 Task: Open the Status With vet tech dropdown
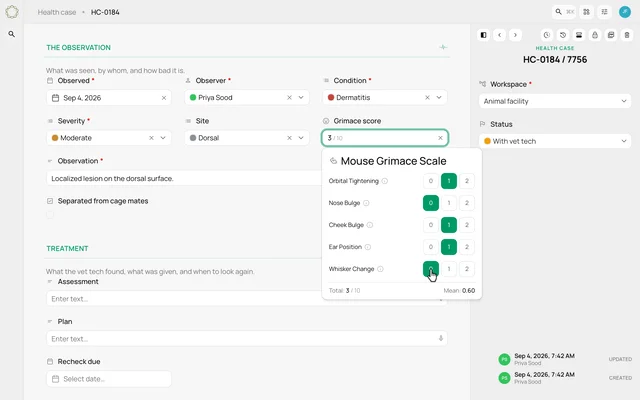click(555, 141)
